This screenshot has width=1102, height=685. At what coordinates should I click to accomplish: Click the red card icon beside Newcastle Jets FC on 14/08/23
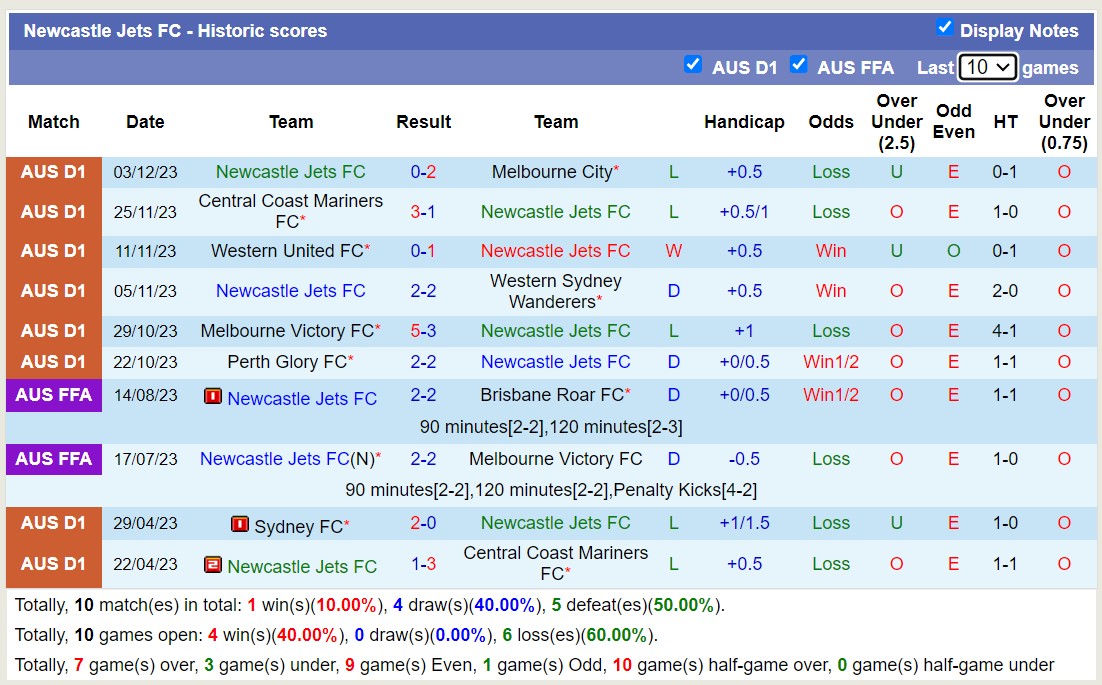[x=212, y=396]
